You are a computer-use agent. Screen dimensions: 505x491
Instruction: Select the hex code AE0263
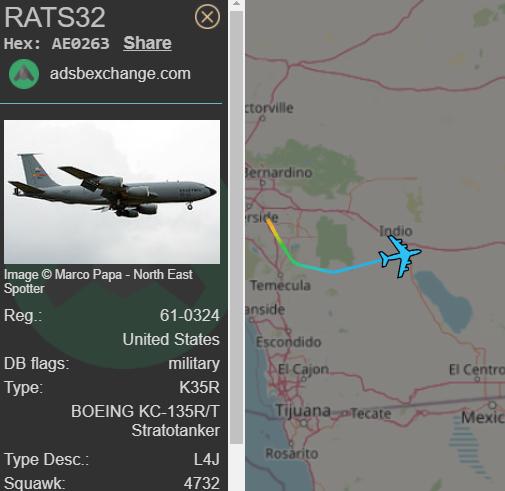80,44
